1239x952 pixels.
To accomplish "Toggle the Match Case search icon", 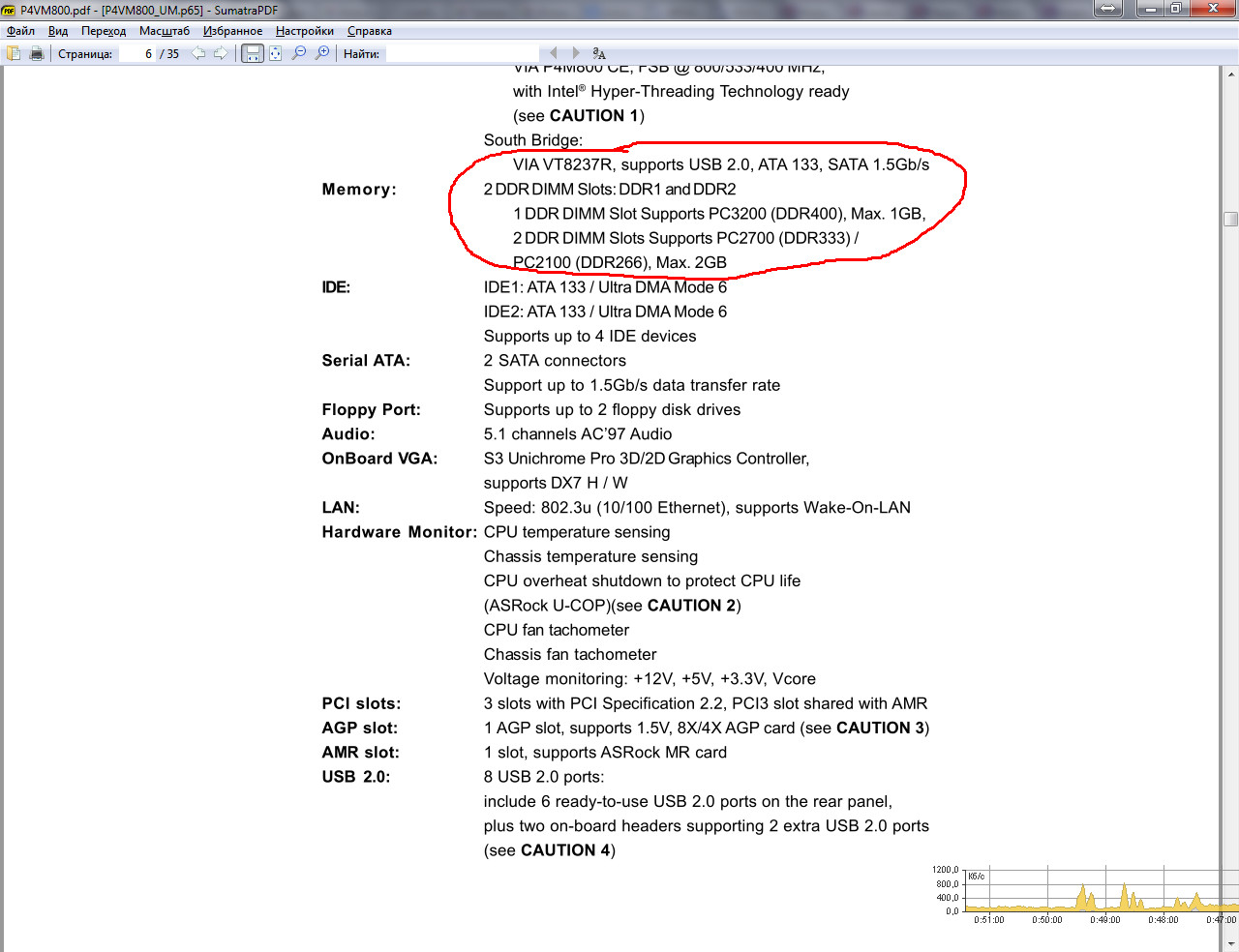I will 599,53.
